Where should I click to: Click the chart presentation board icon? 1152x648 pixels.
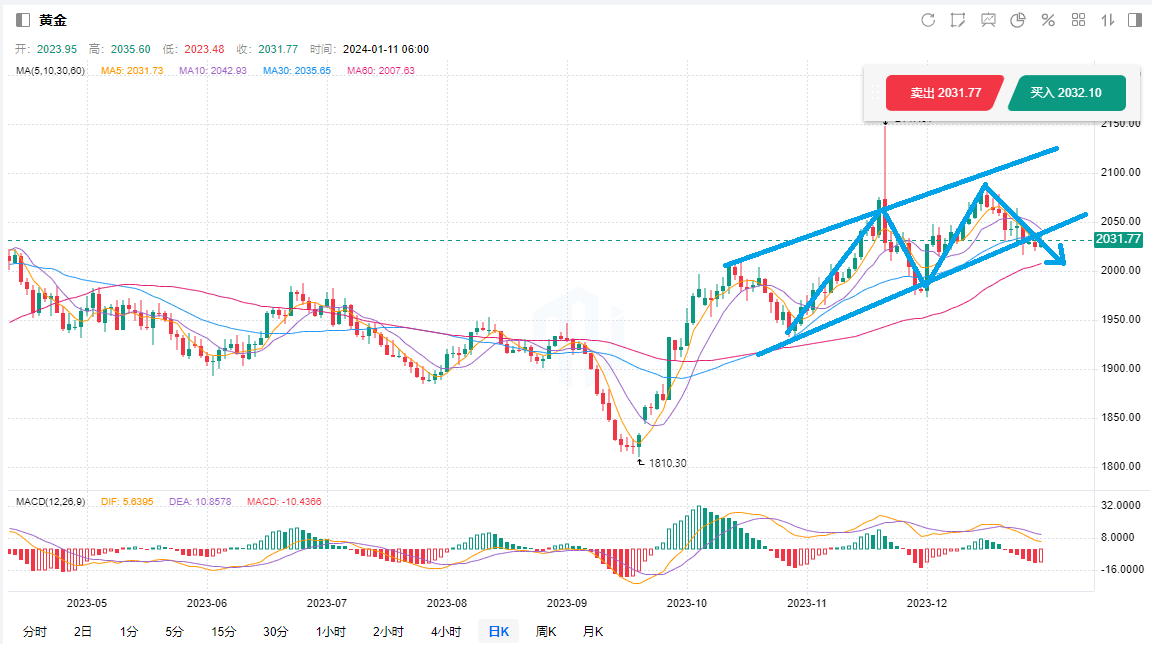click(988, 20)
